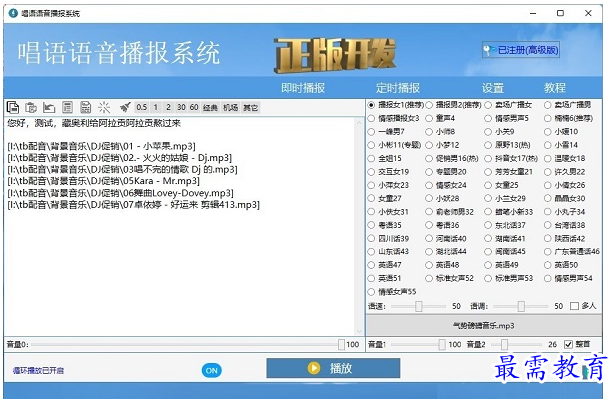Image resolution: width=616 pixels, height=399 pixels.
Task: Click the 已注册(高级版) registration button
Action: [521, 50]
